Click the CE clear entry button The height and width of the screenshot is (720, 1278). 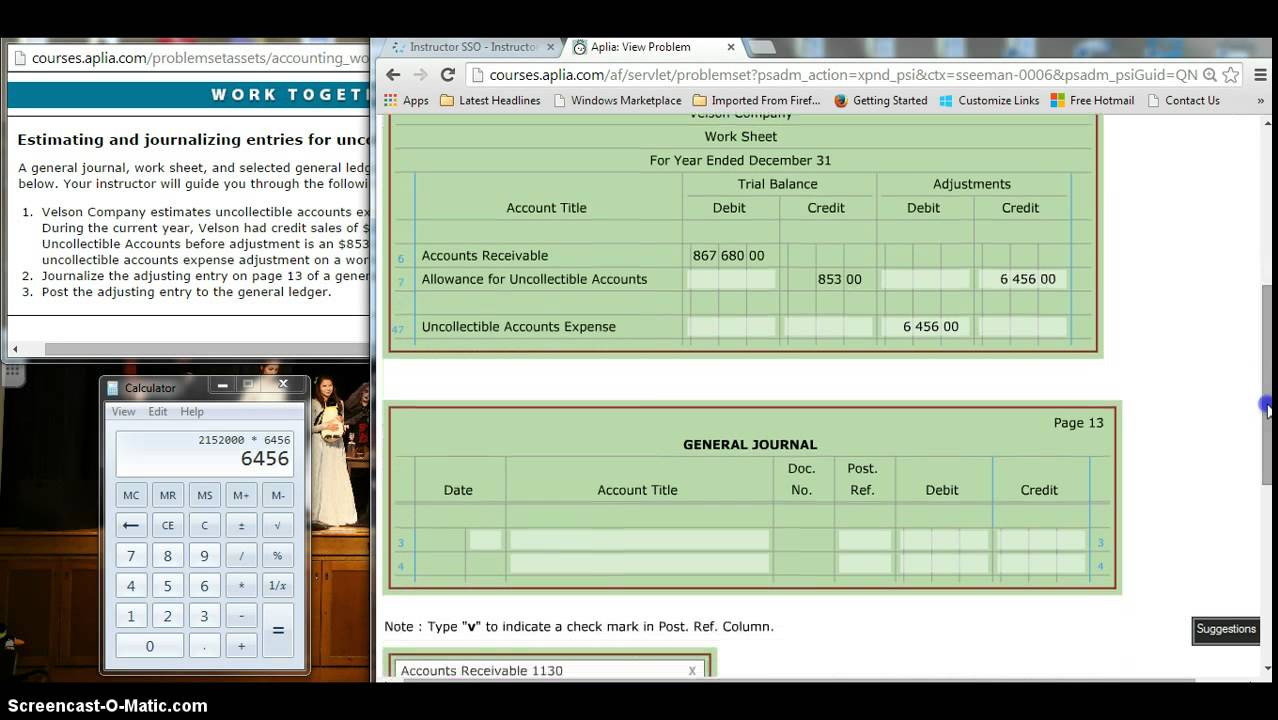point(168,525)
